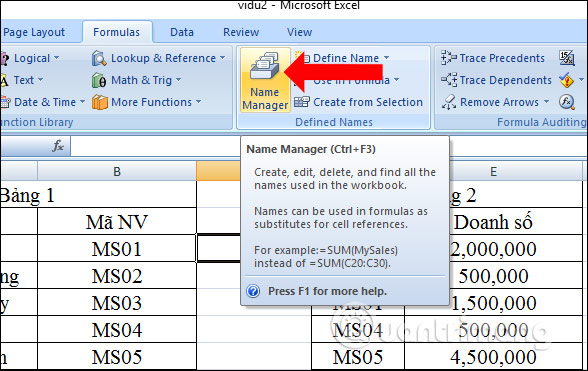Expand Remove Arrows dropdown arrow
Viewport: 588px width, 371px height.
click(x=546, y=102)
